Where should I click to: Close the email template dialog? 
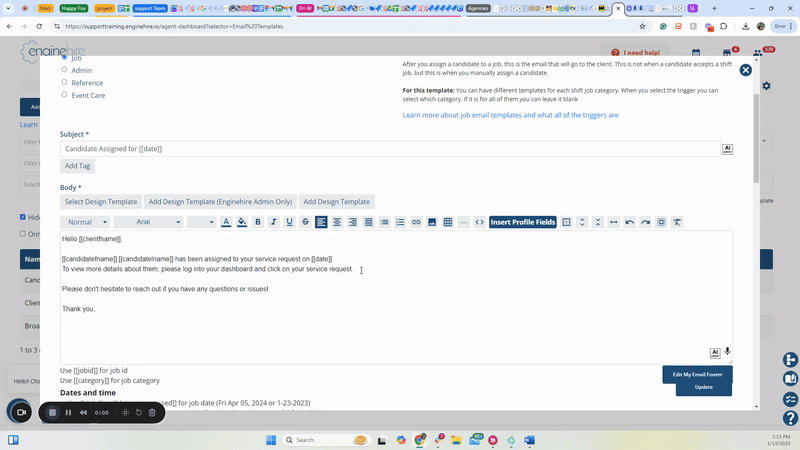745,70
